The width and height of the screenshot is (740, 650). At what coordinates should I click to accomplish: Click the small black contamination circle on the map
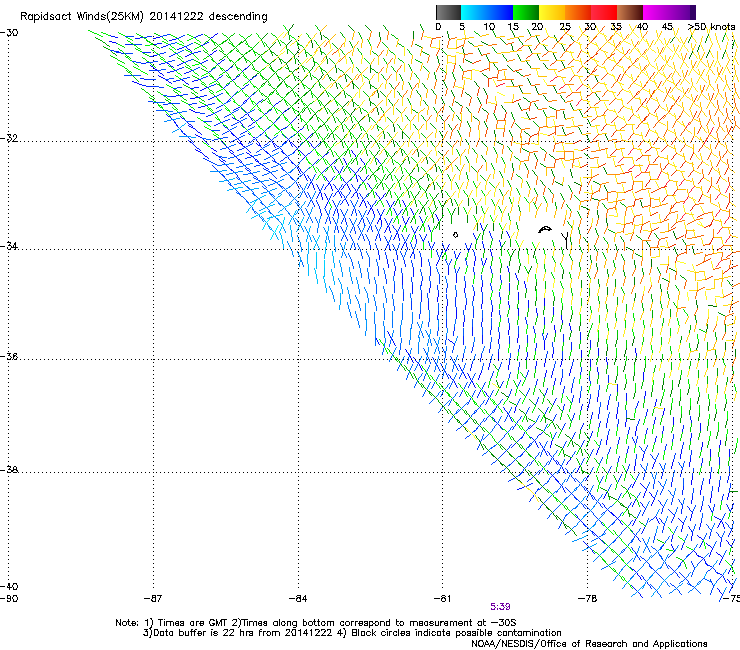click(x=455, y=235)
